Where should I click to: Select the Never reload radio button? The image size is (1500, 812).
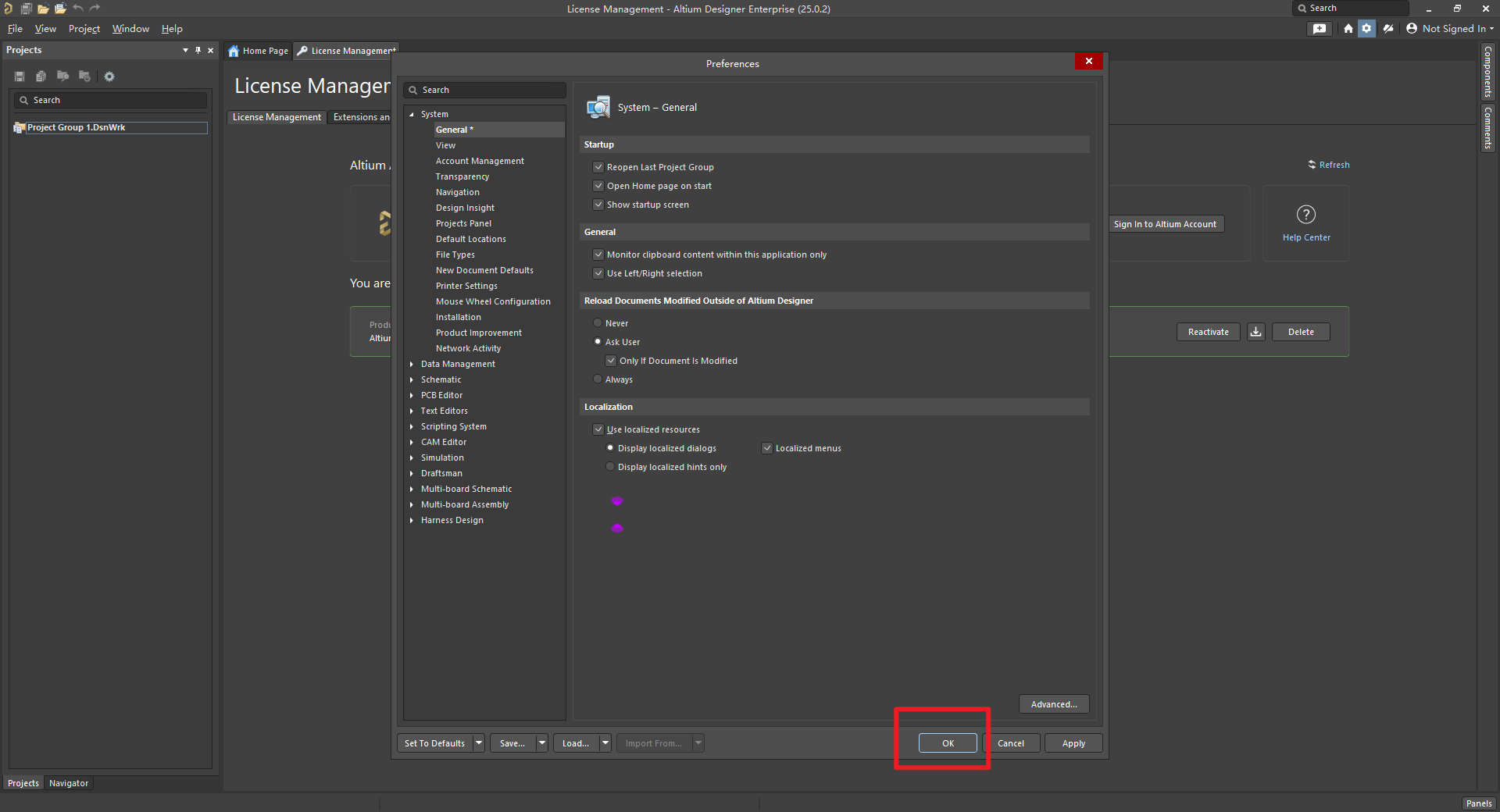tap(598, 322)
